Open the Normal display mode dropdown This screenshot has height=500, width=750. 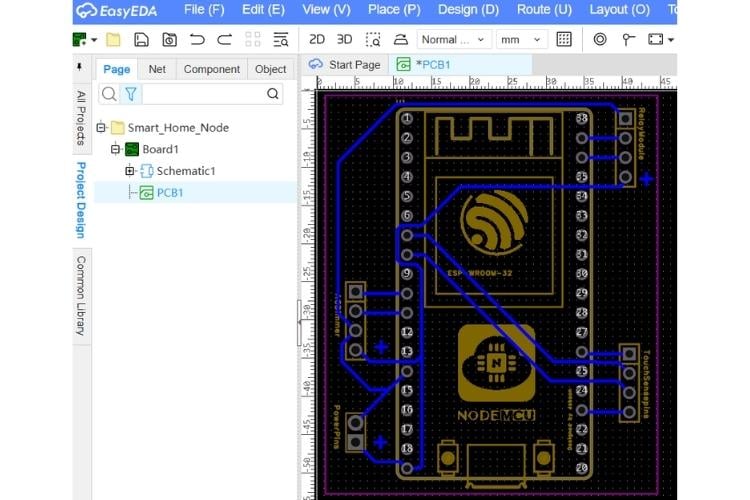[453, 40]
